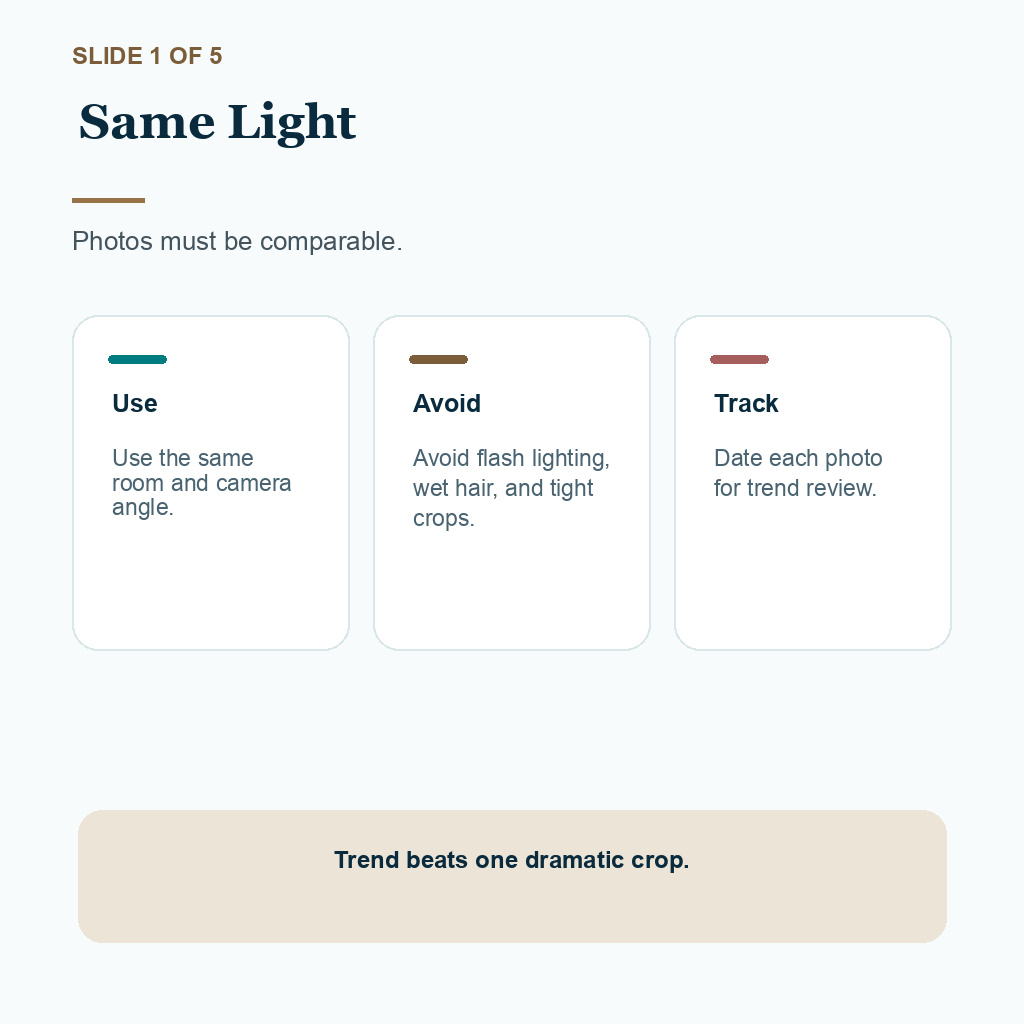Image resolution: width=1024 pixels, height=1024 pixels.
Task: Click the teal accent bar above Use
Action: pyautogui.click(x=137, y=359)
